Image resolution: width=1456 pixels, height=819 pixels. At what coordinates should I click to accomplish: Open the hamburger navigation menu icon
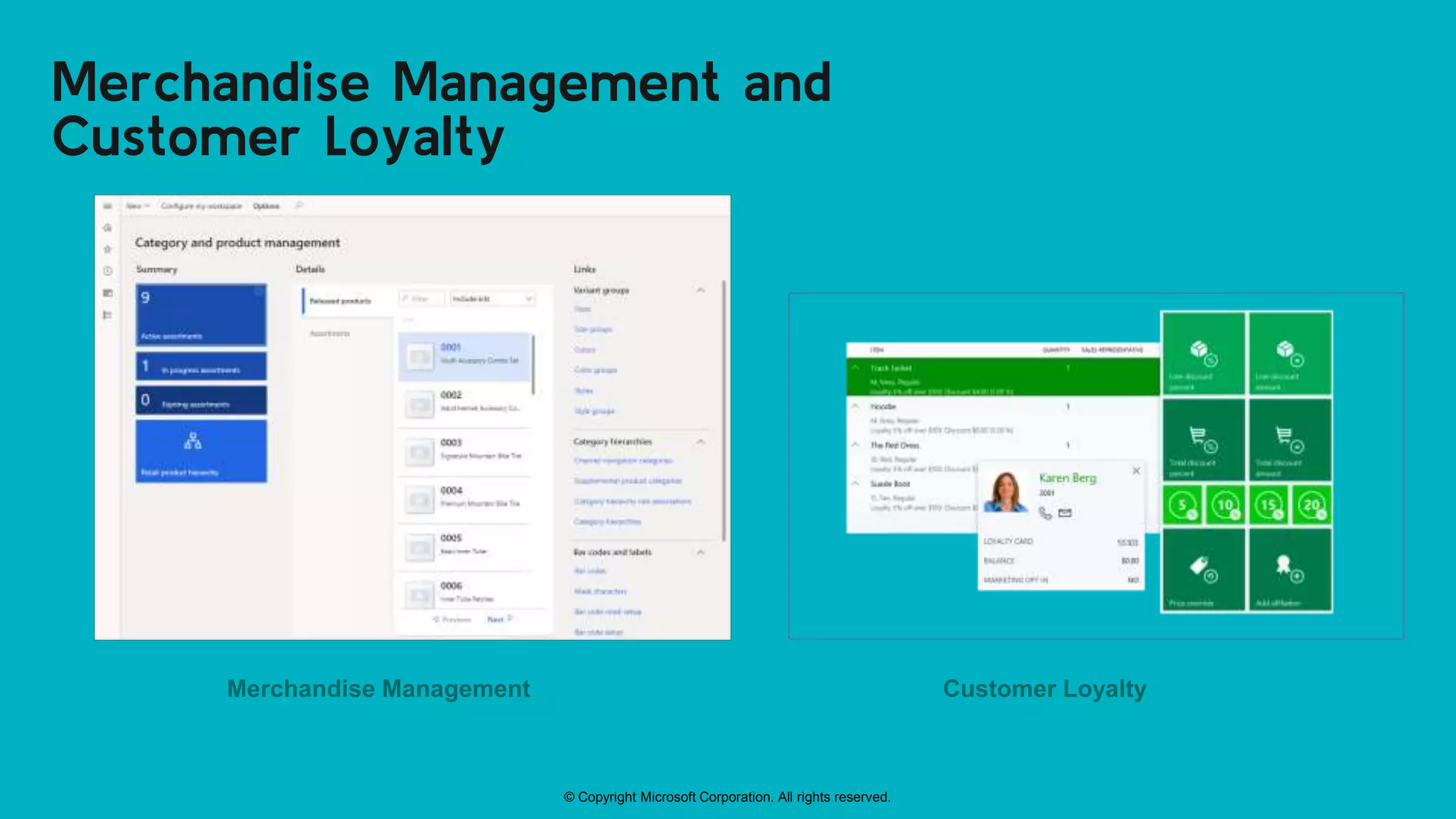(x=107, y=206)
